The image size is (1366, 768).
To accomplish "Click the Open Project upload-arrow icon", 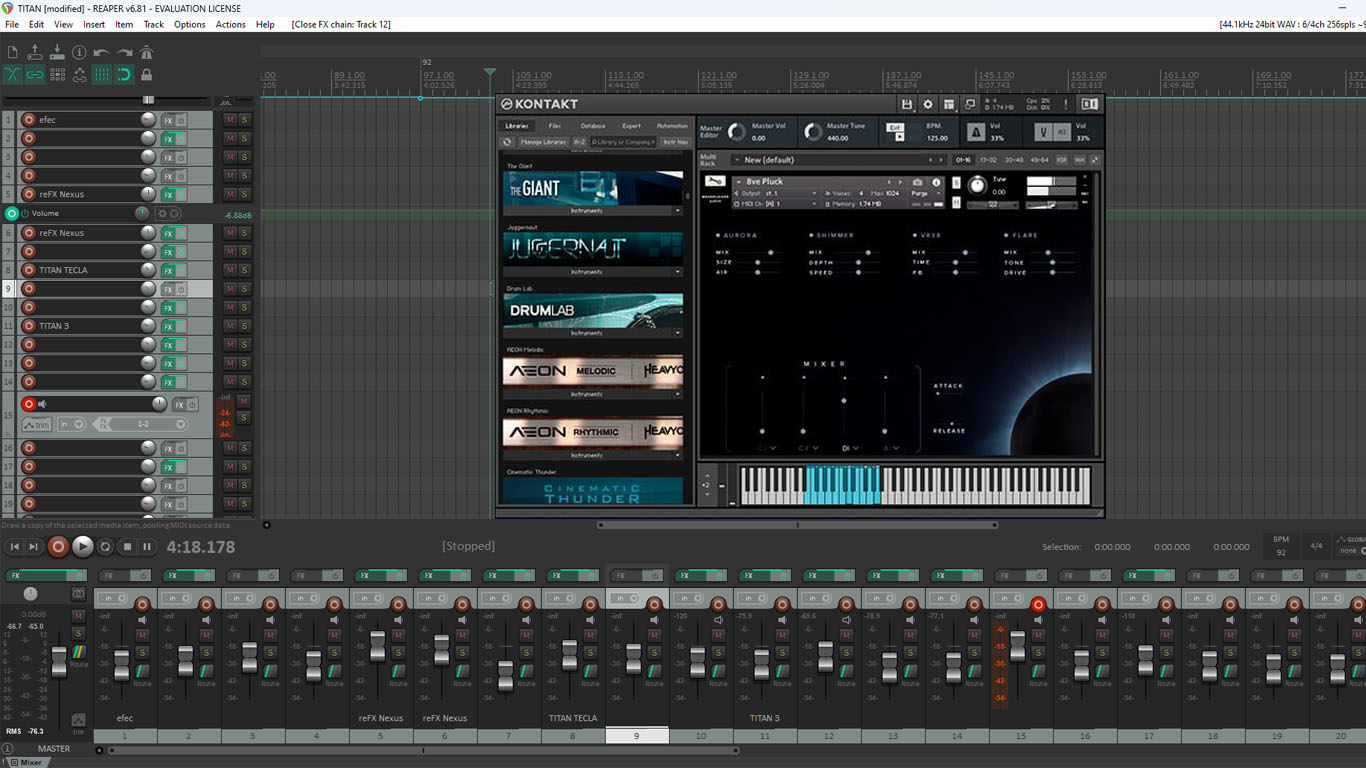I will (x=35, y=52).
